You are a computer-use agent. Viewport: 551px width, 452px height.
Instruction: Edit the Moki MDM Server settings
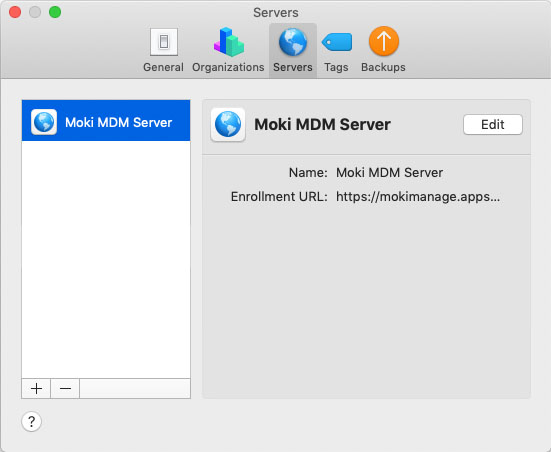click(x=493, y=124)
